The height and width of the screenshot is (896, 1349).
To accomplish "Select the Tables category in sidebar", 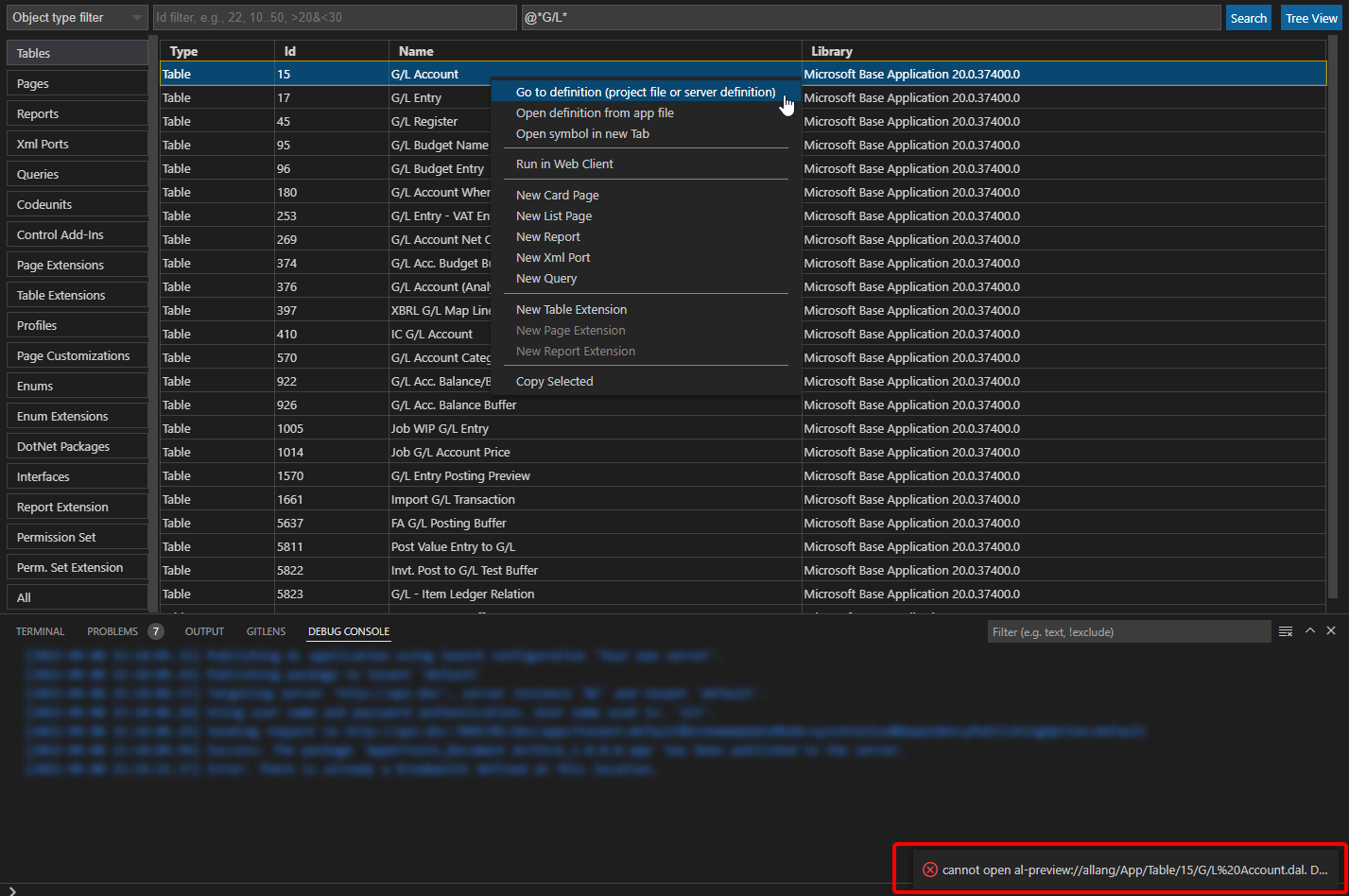I will [76, 52].
